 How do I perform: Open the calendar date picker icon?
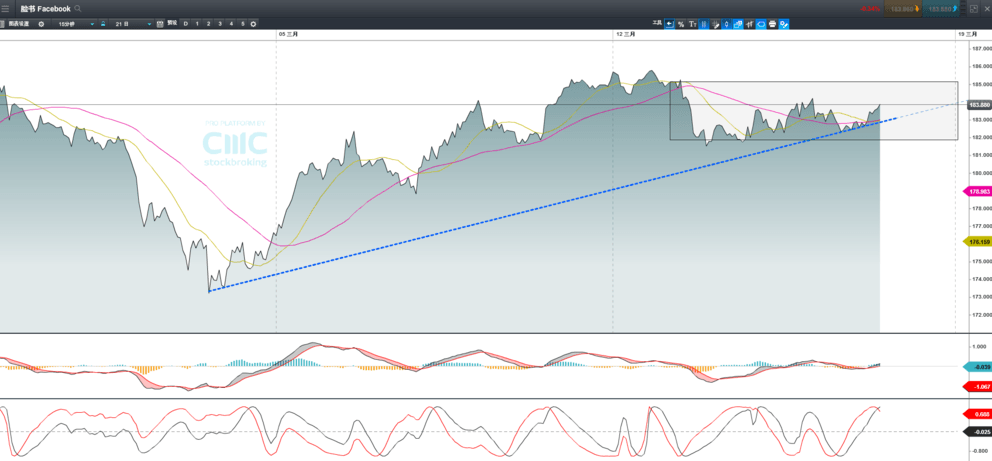pos(159,24)
